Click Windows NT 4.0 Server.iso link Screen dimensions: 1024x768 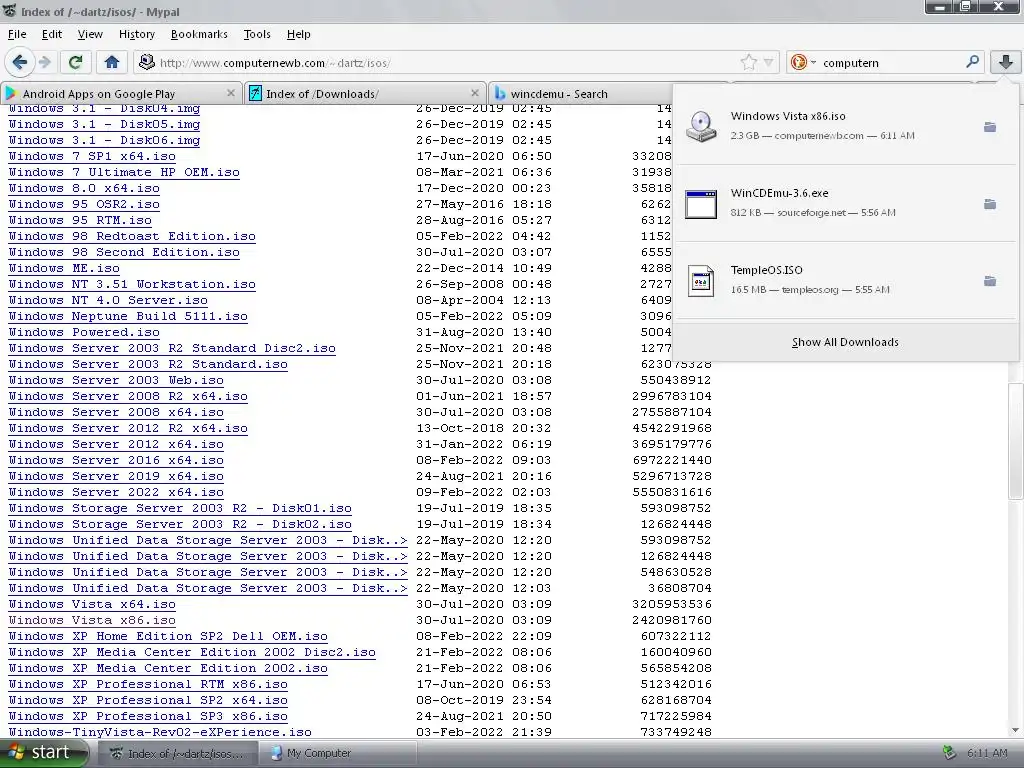[x=108, y=300]
